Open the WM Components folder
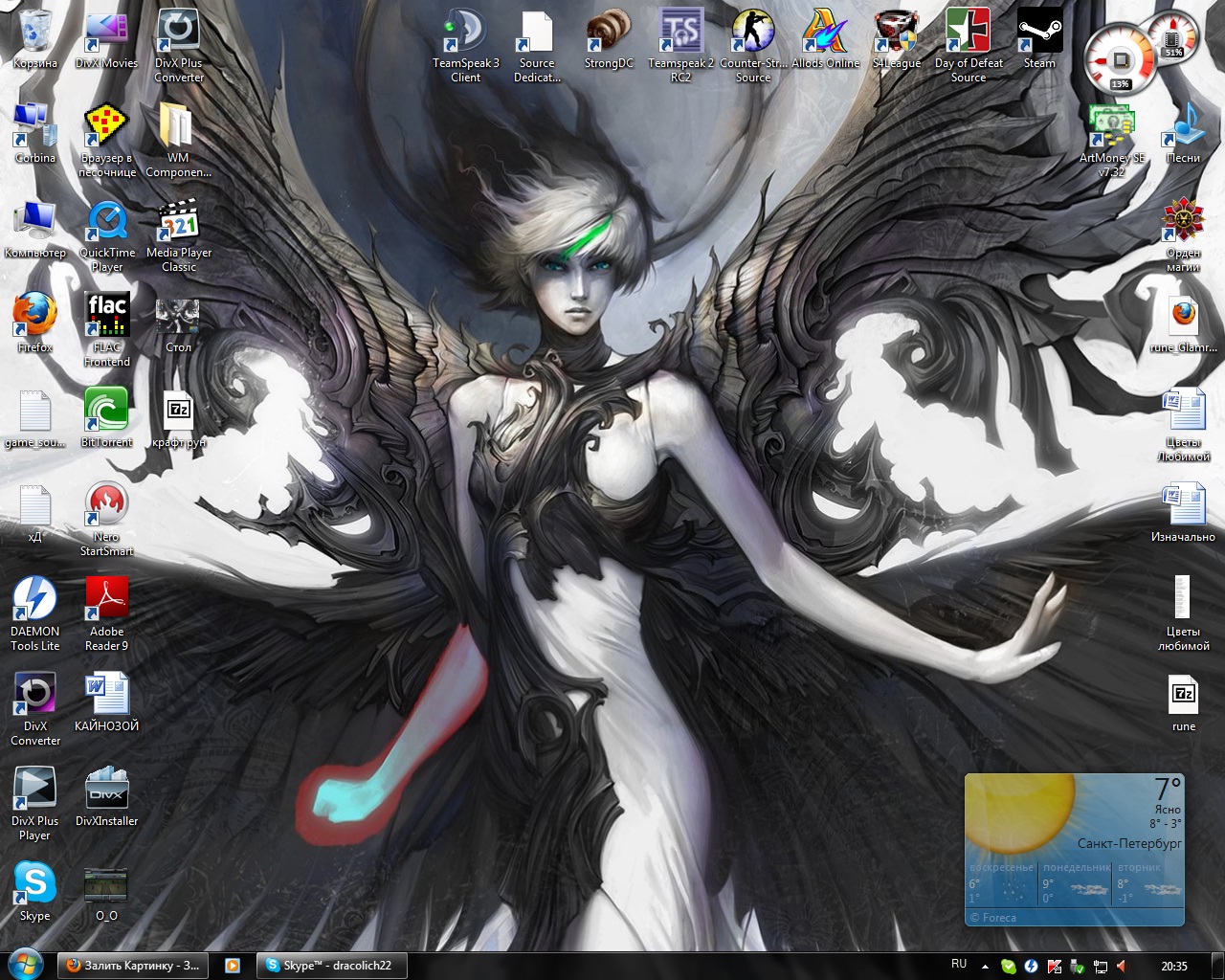This screenshot has width=1225, height=980. pyautogui.click(x=179, y=141)
